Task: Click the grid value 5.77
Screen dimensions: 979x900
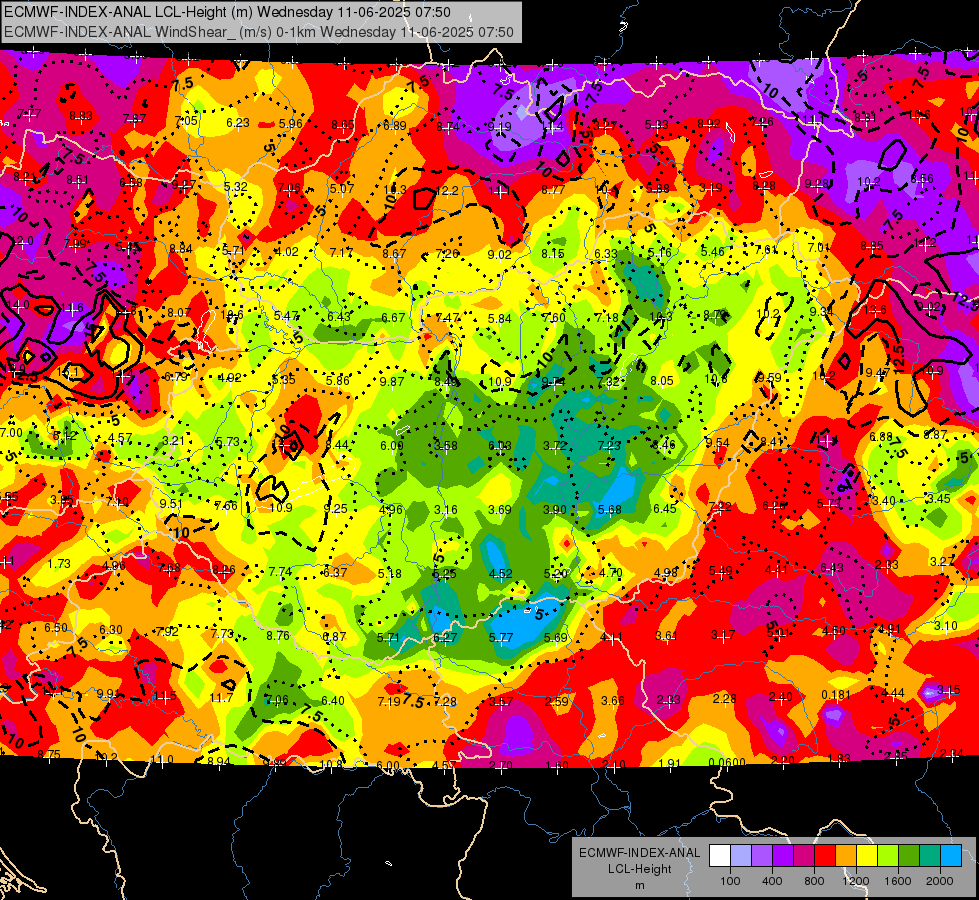Action: (x=501, y=638)
